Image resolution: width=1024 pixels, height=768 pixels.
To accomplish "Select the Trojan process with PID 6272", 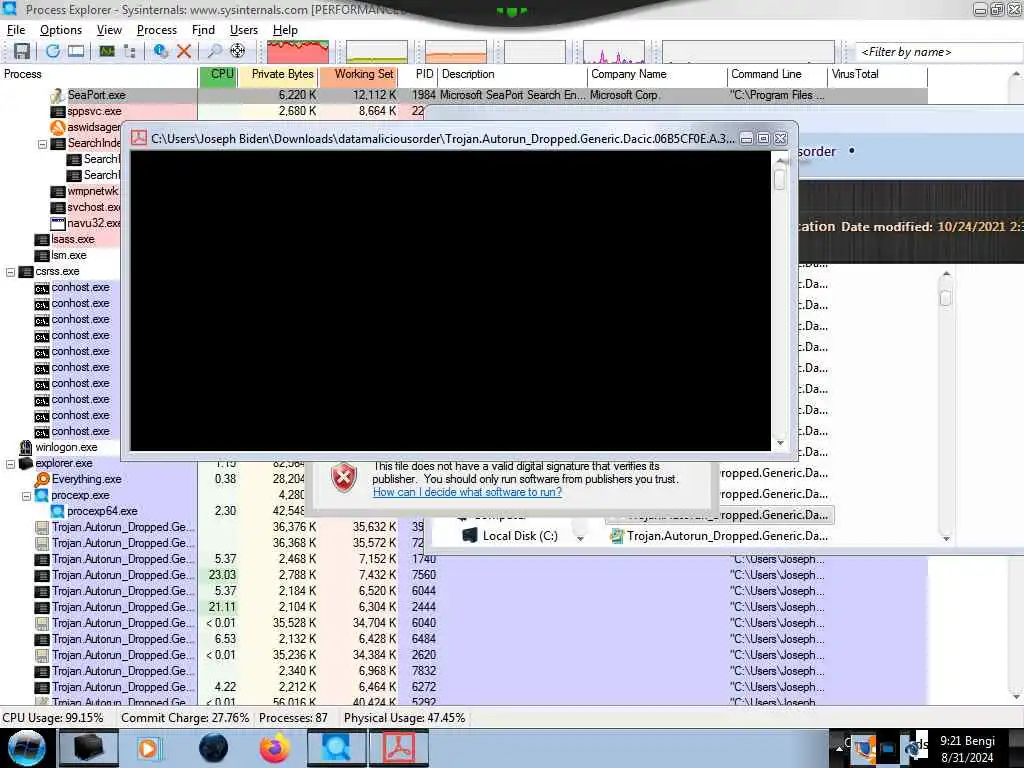I will 464,687.
